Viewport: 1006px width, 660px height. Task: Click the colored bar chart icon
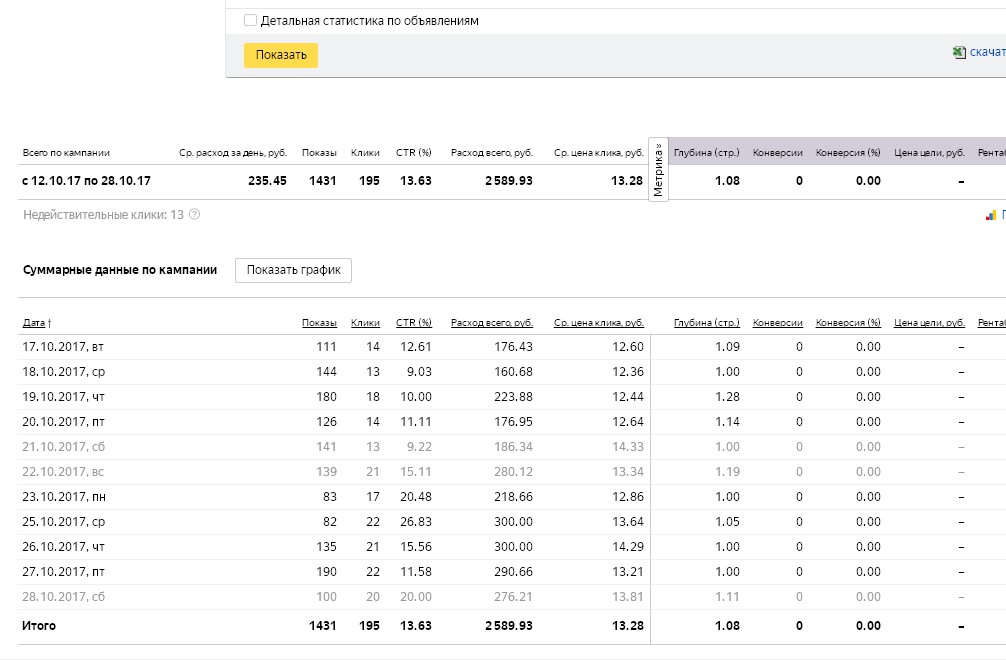[x=991, y=214]
